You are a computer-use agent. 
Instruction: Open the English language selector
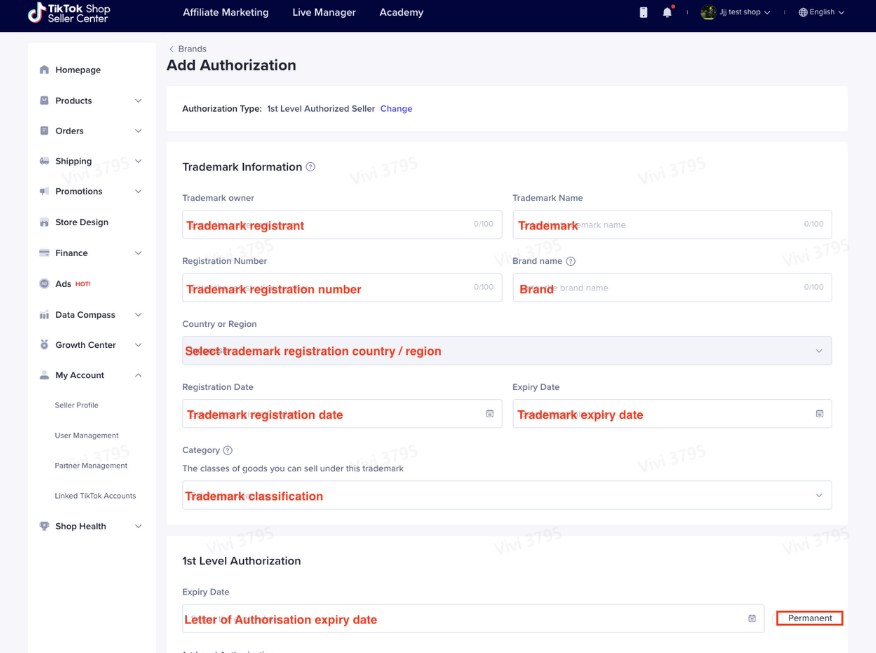coord(821,13)
